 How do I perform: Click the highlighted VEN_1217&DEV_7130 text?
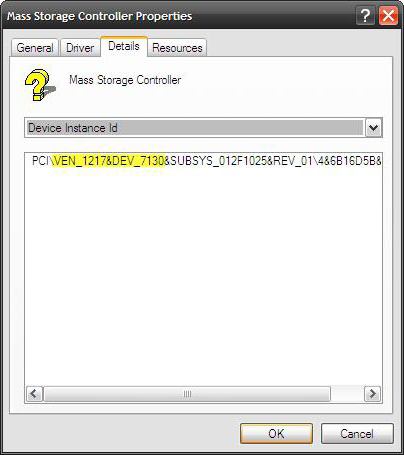coord(109,161)
